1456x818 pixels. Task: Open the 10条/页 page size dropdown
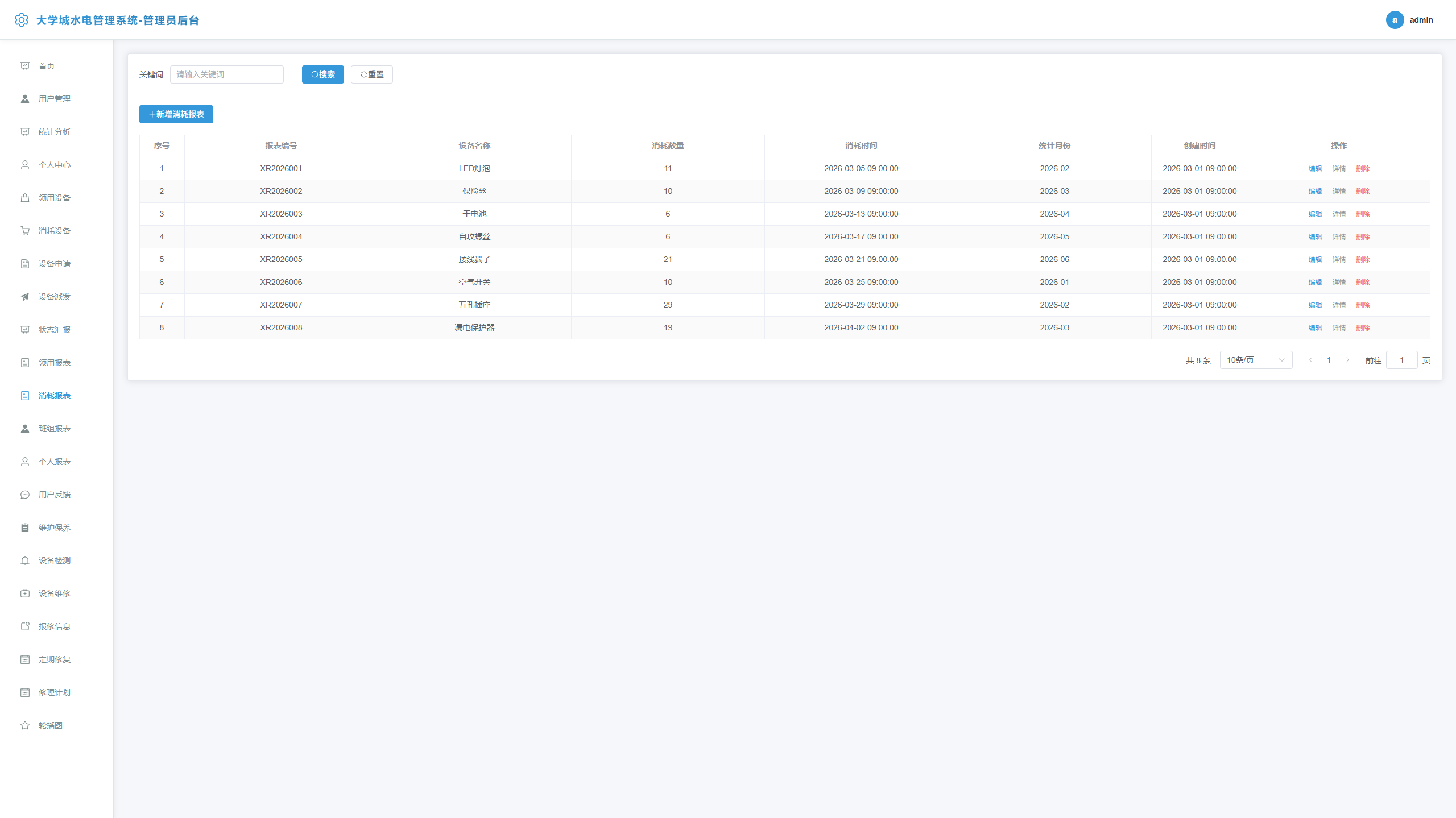click(1256, 360)
